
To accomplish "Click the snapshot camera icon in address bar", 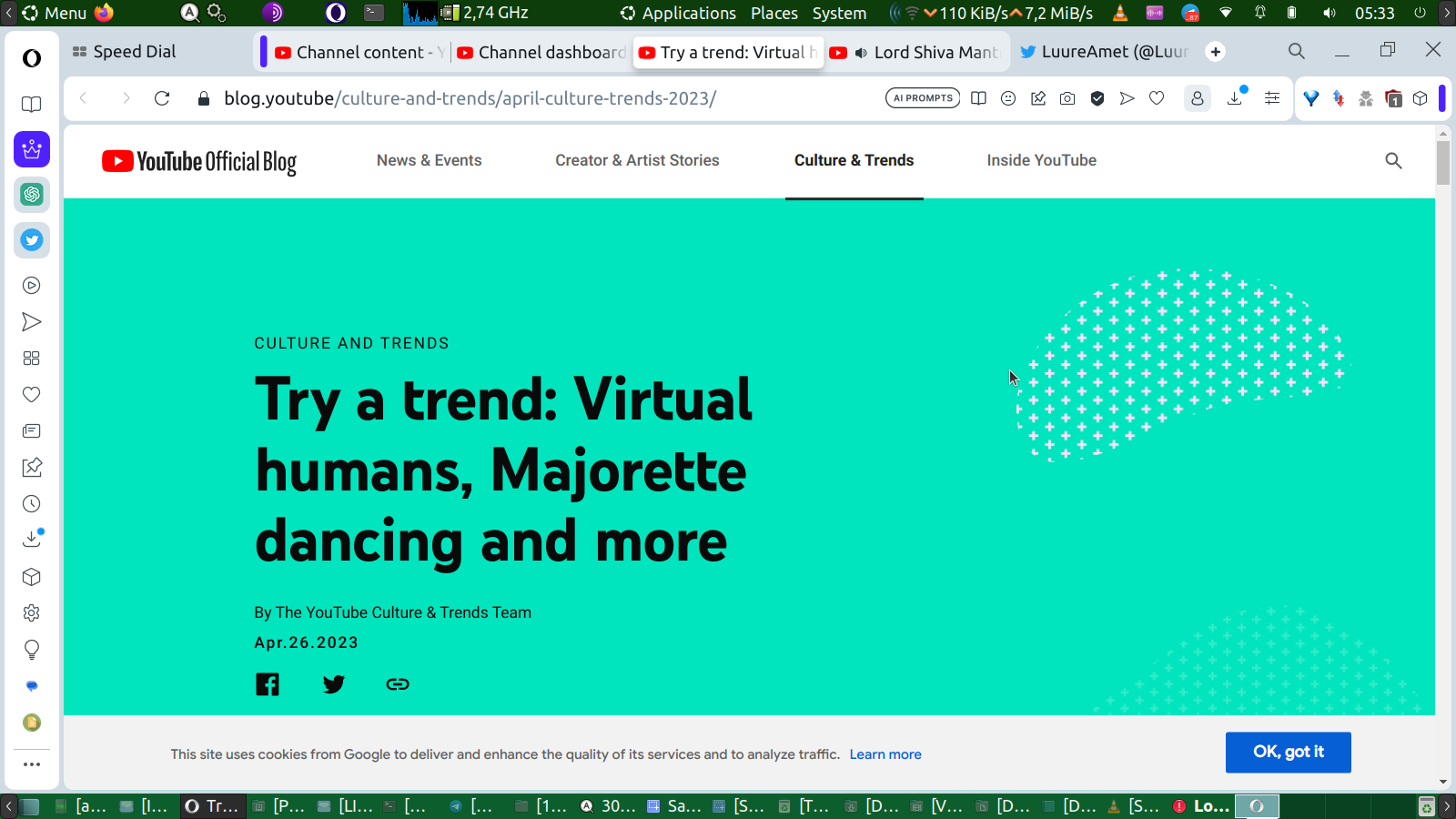I will coord(1067,98).
